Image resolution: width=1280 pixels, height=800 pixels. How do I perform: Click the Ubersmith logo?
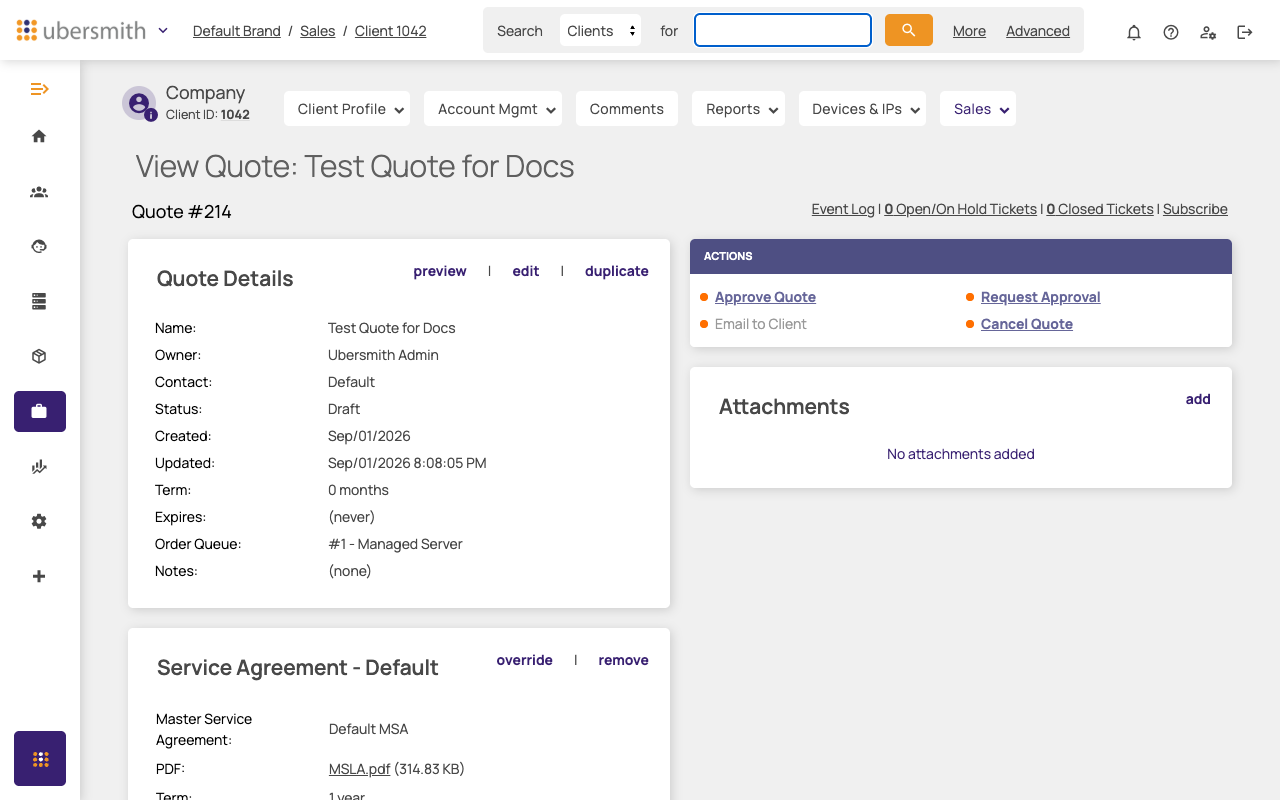coord(81,30)
